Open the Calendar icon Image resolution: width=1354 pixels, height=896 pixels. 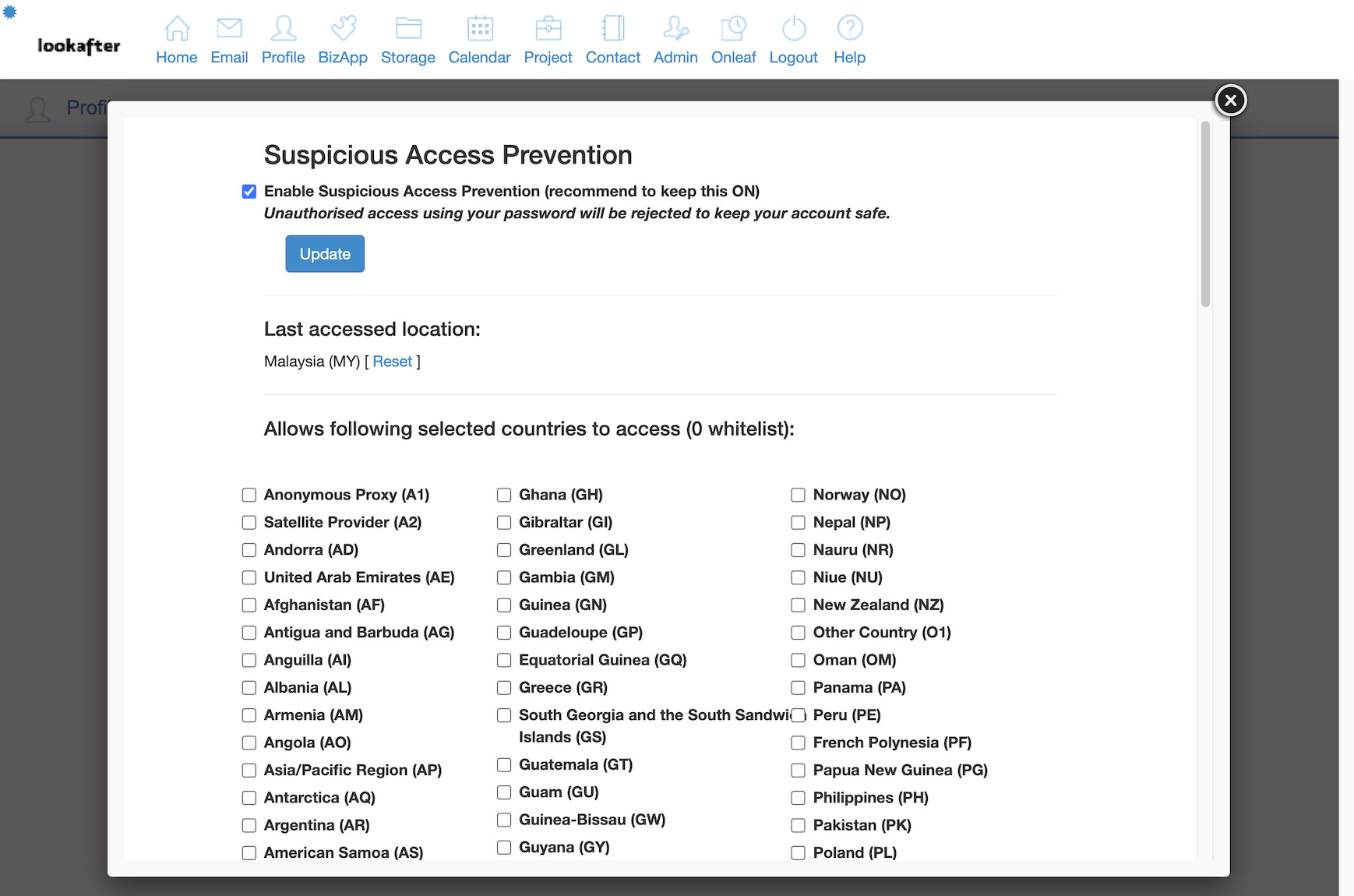(x=480, y=29)
